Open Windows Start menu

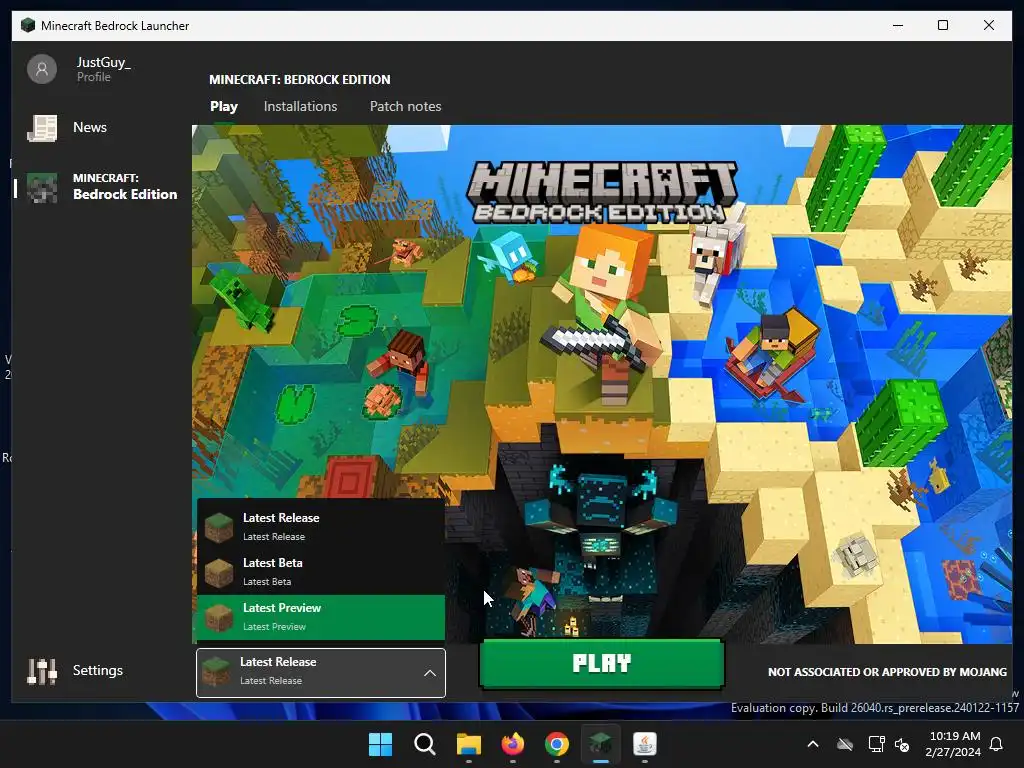click(x=380, y=744)
